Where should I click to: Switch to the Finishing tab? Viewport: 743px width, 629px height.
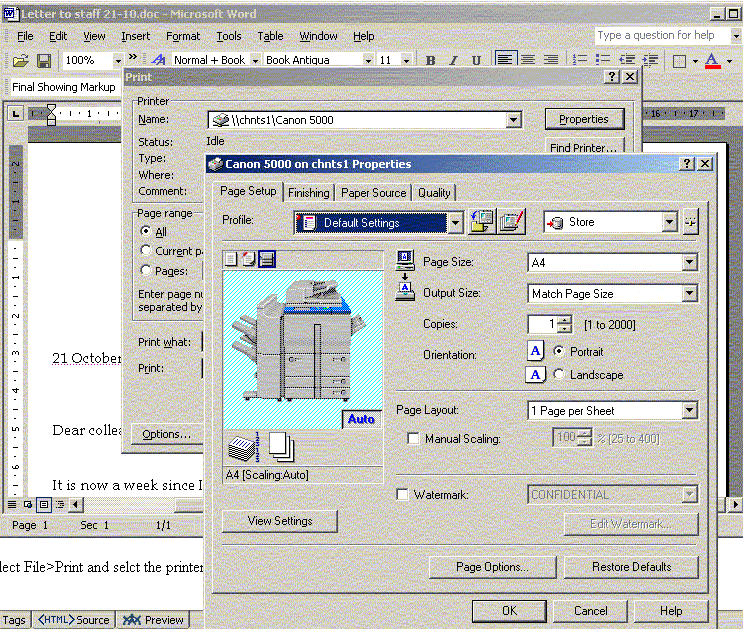click(x=308, y=192)
